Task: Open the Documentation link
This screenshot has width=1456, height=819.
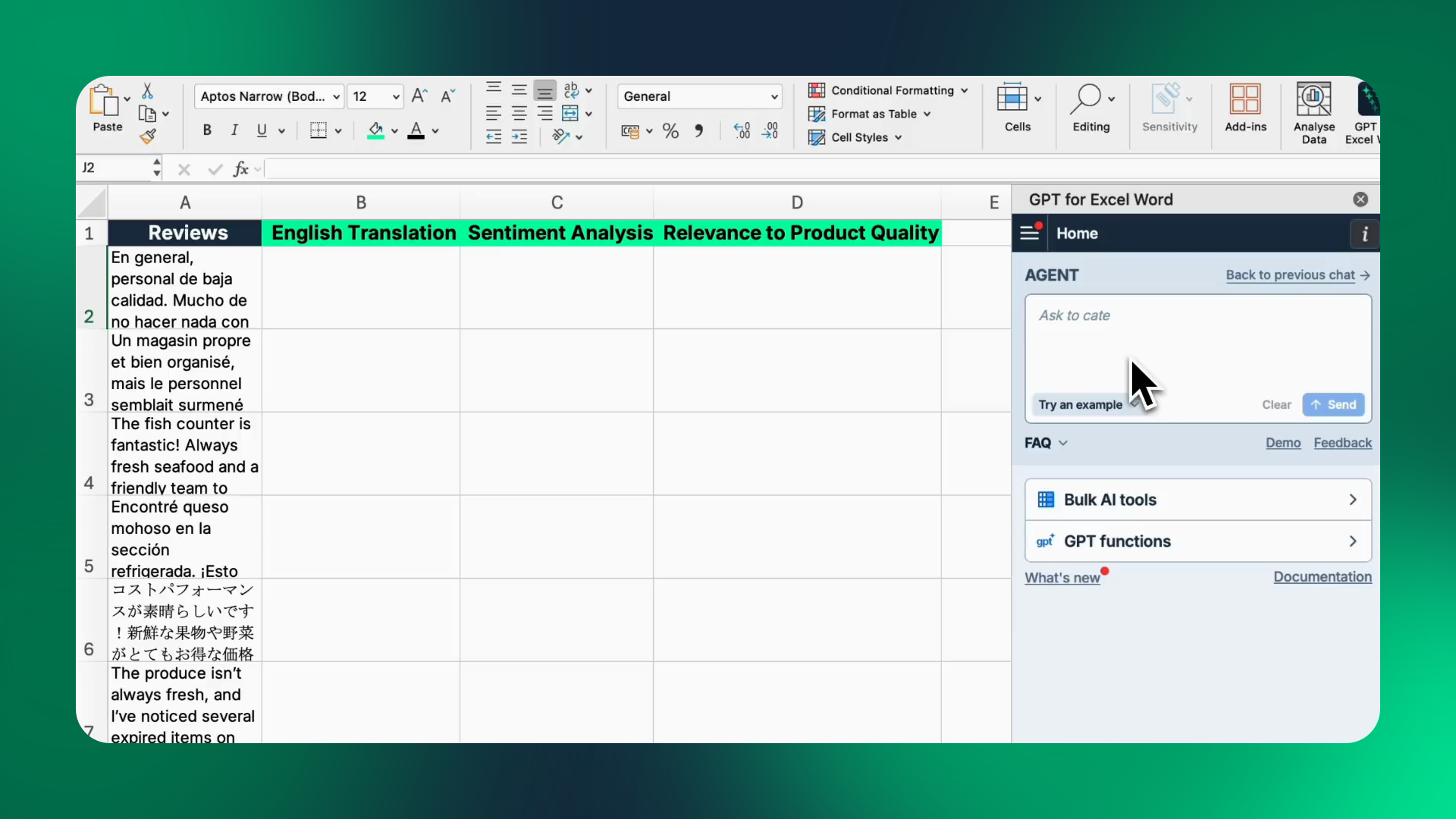Action: coord(1322,577)
